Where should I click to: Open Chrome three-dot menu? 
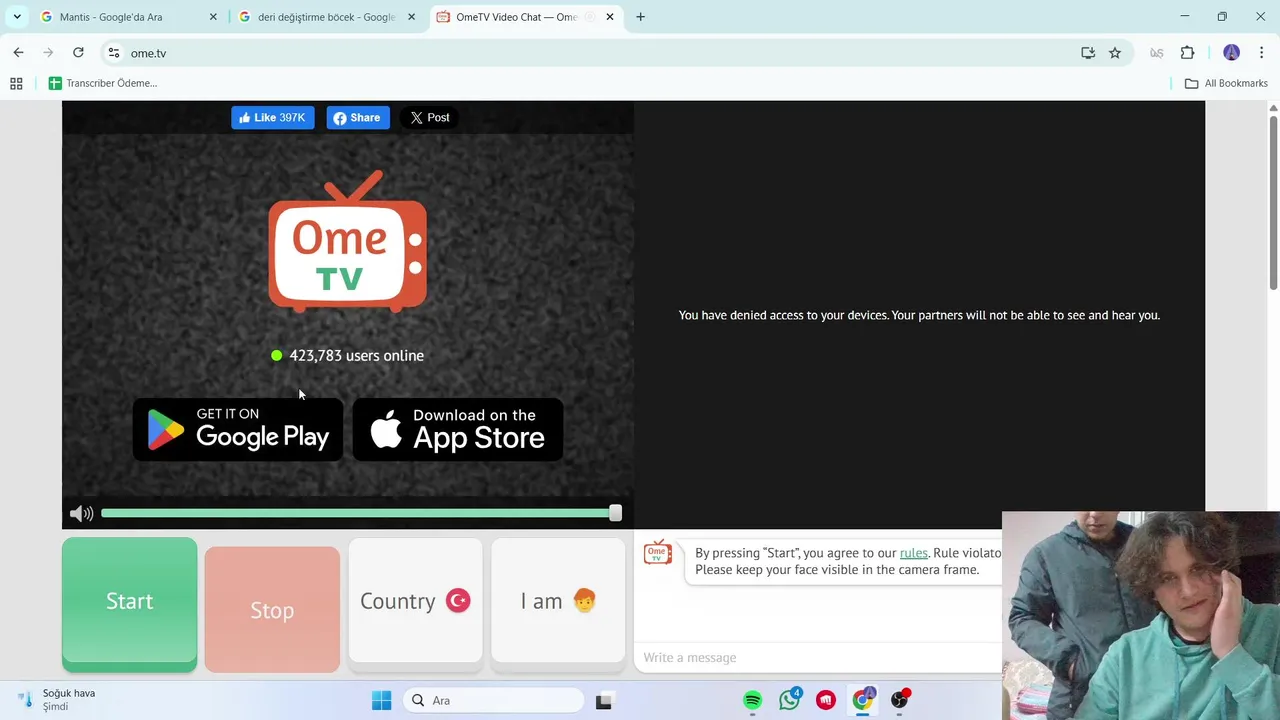point(1262,53)
